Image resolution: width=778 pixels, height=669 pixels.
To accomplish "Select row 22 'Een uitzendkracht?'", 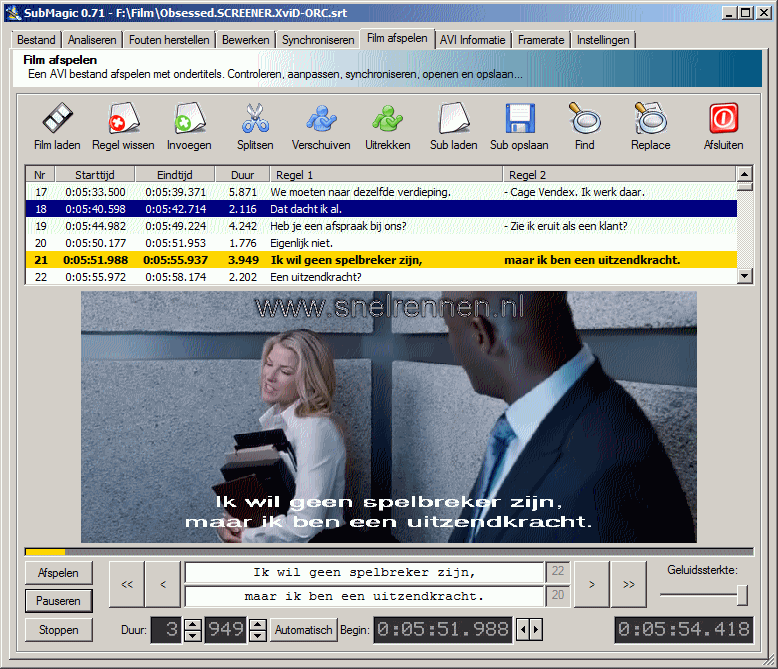I will click(381, 276).
